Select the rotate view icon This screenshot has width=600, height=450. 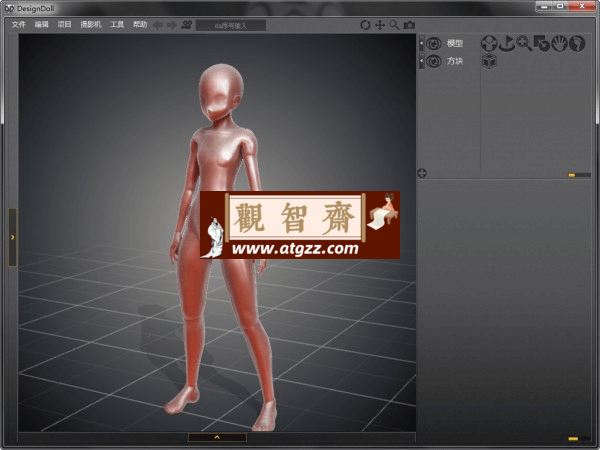pos(365,25)
